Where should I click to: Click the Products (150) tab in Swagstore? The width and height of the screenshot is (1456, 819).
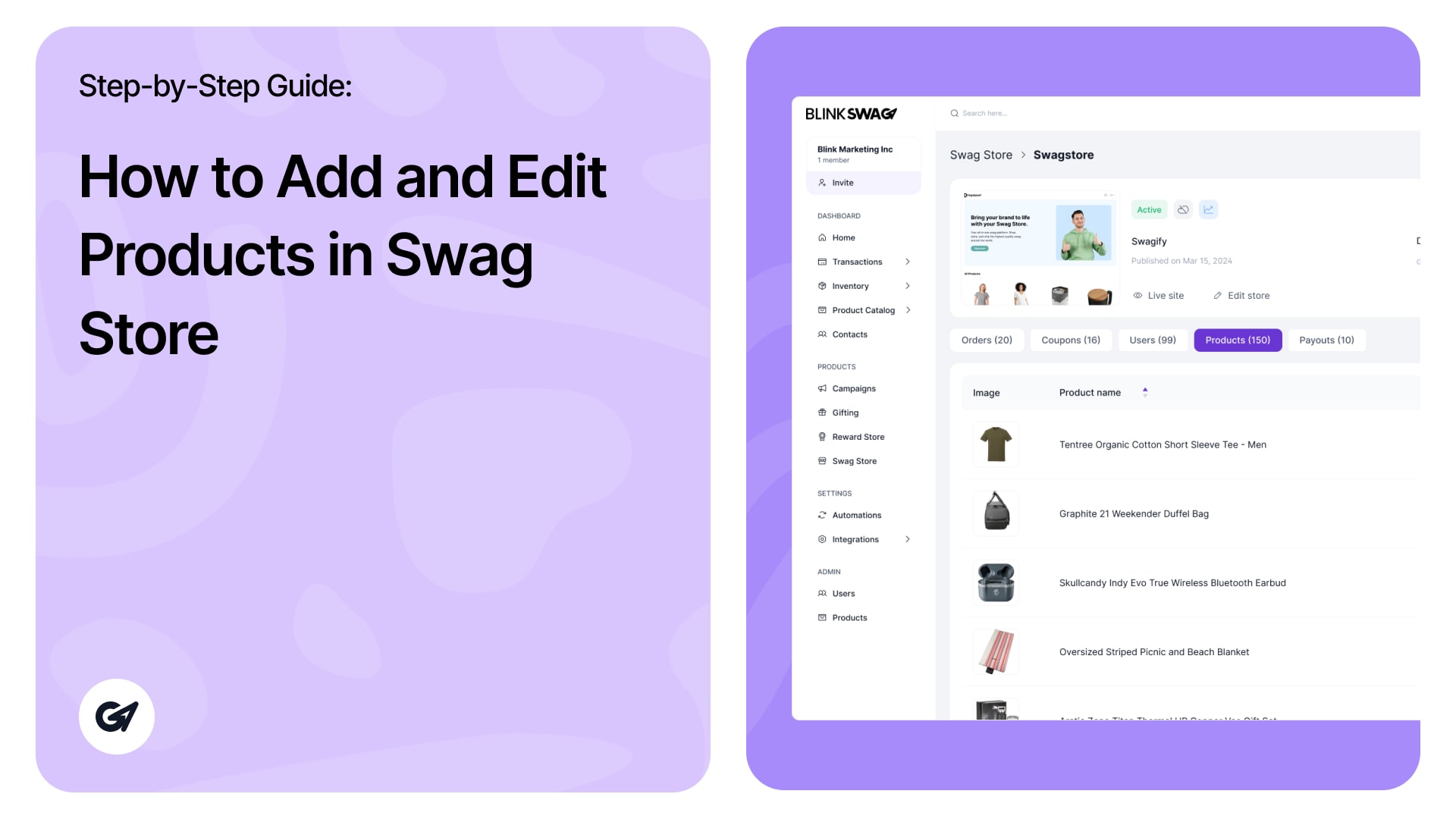click(1237, 340)
